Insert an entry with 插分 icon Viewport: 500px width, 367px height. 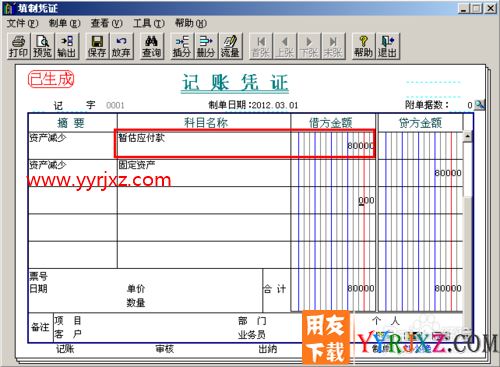tap(182, 46)
